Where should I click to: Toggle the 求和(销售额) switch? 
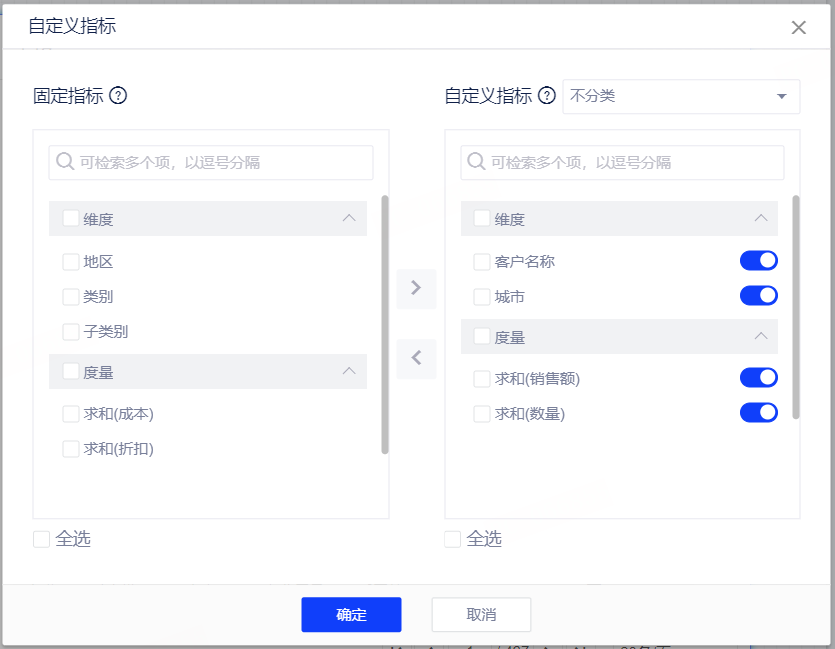(758, 378)
